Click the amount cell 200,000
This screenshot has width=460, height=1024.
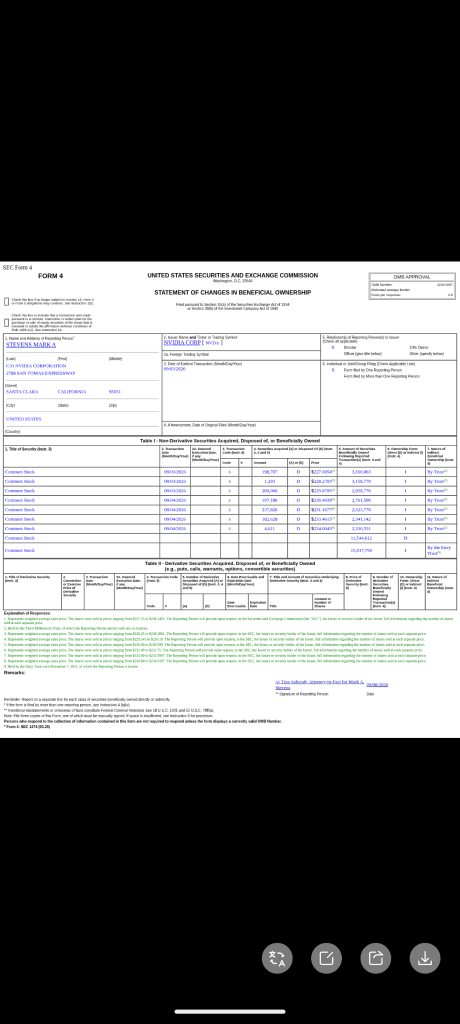click(x=269, y=490)
